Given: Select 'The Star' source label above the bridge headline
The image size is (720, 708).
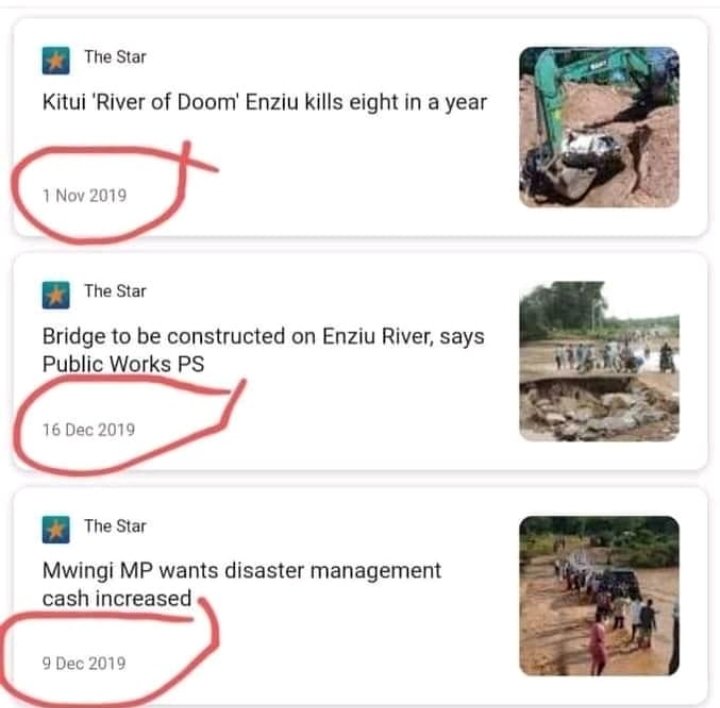Looking at the screenshot, I should [115, 291].
